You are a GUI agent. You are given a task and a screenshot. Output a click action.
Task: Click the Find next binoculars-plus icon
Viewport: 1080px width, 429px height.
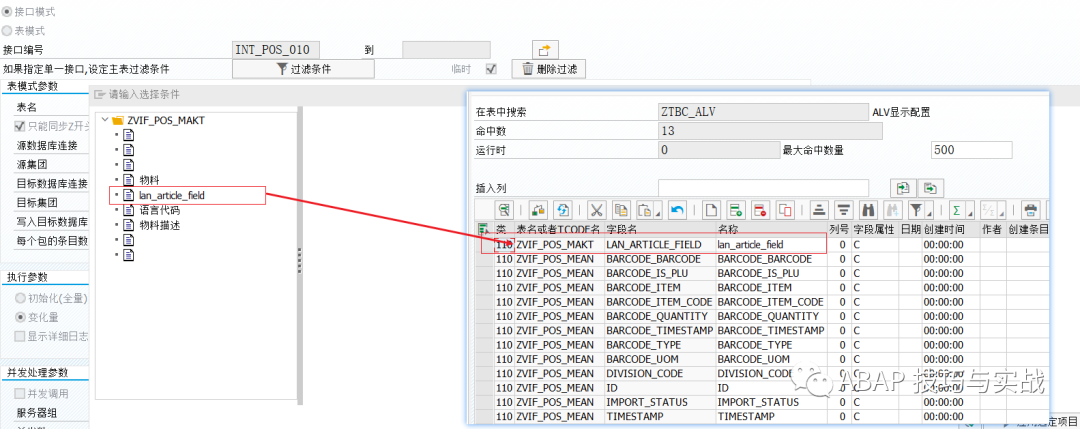tap(893, 210)
